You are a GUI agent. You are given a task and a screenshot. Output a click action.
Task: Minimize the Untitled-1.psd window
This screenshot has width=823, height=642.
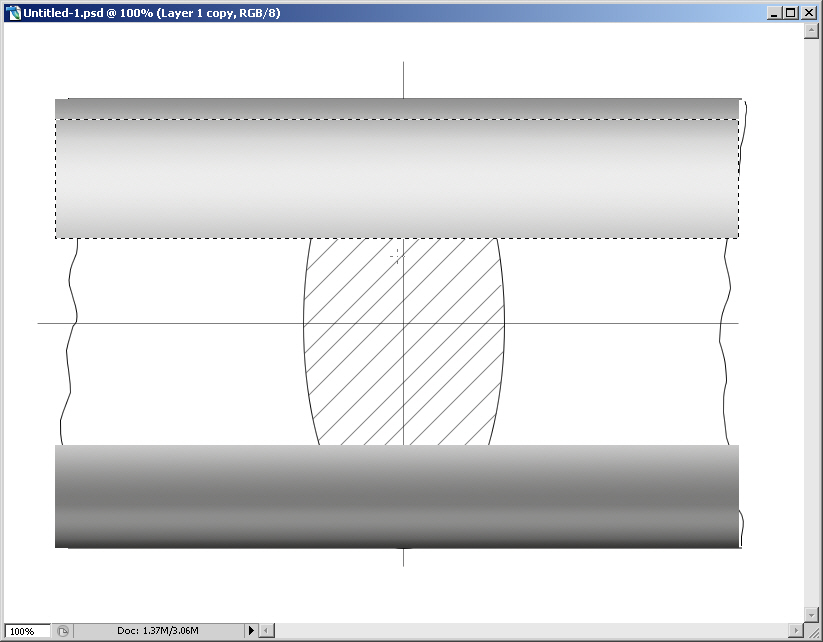click(774, 13)
